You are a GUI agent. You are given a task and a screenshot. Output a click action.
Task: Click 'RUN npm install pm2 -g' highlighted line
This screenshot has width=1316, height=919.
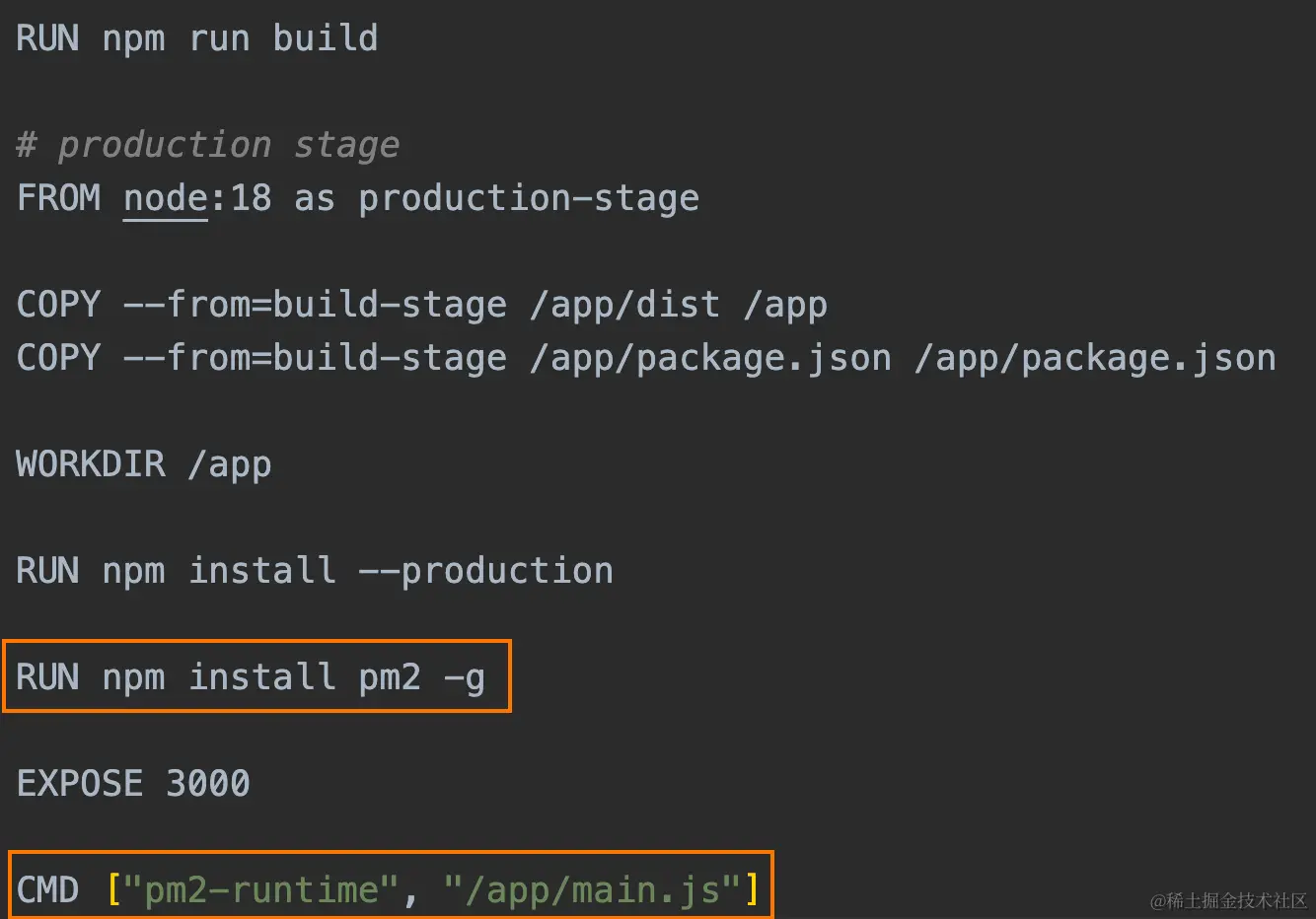[251, 677]
